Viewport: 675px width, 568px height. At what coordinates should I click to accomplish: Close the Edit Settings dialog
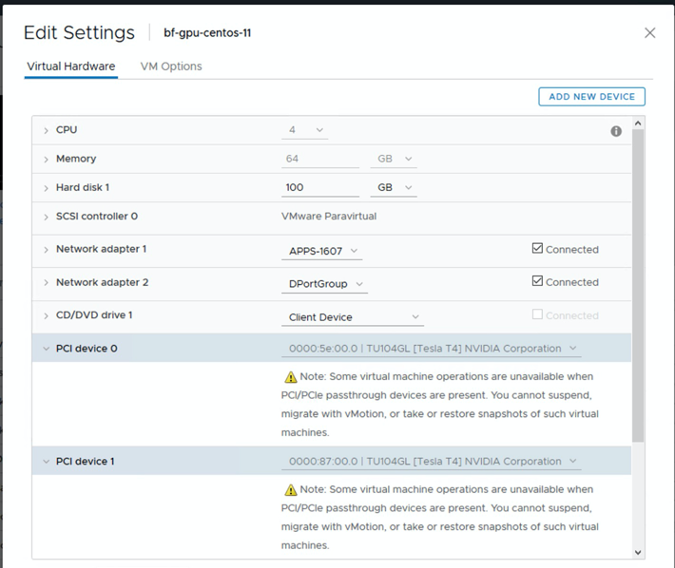pyautogui.click(x=650, y=33)
